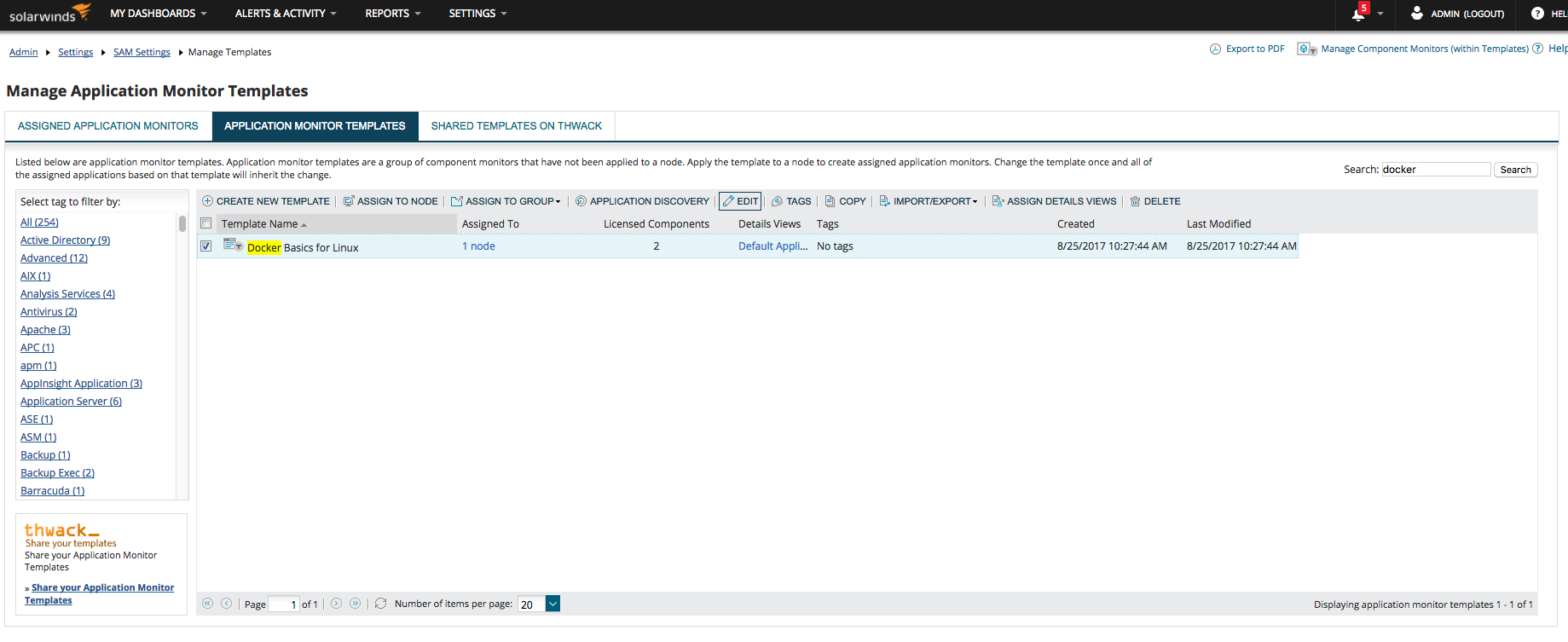Click the Tags icon
Screen dimensions: 1568x642
(x=777, y=201)
